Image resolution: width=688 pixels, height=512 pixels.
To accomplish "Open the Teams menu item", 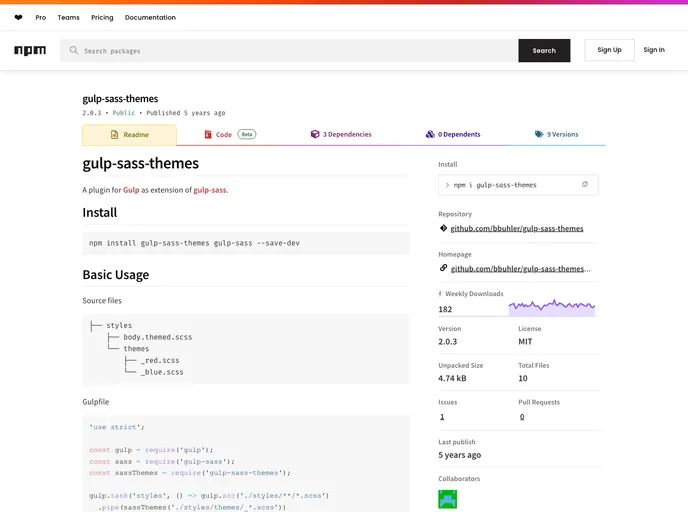I will (68, 18).
